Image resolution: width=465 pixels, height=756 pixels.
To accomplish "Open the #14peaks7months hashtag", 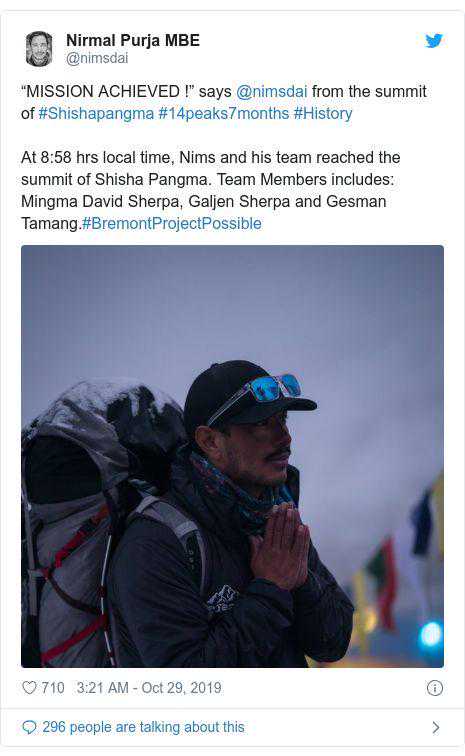I will [224, 113].
